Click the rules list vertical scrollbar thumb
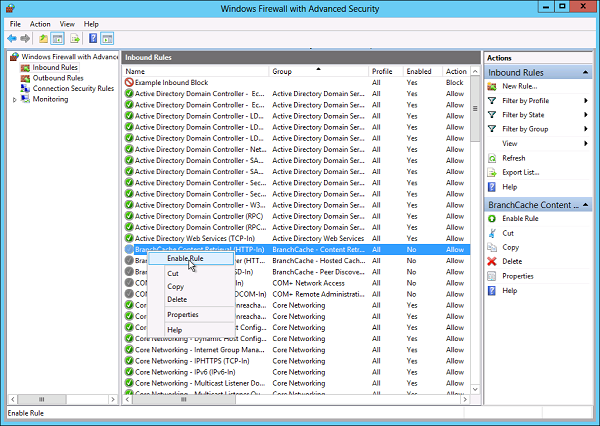The width and height of the screenshot is (600, 426). pos(475,109)
